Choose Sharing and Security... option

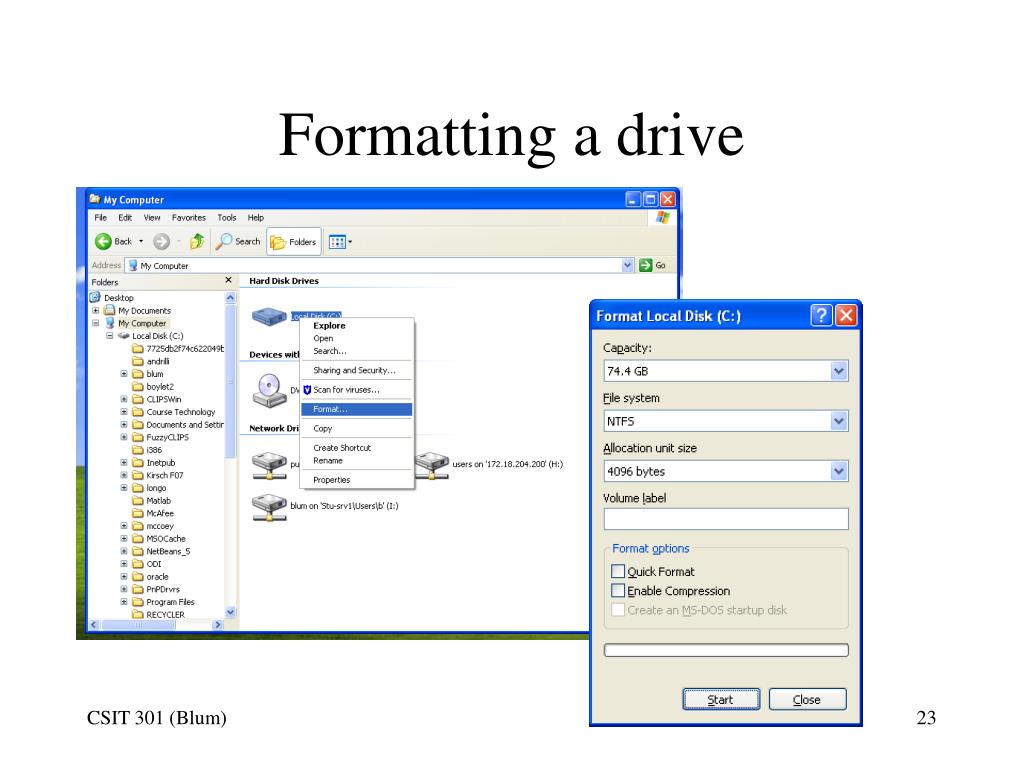coord(357,370)
